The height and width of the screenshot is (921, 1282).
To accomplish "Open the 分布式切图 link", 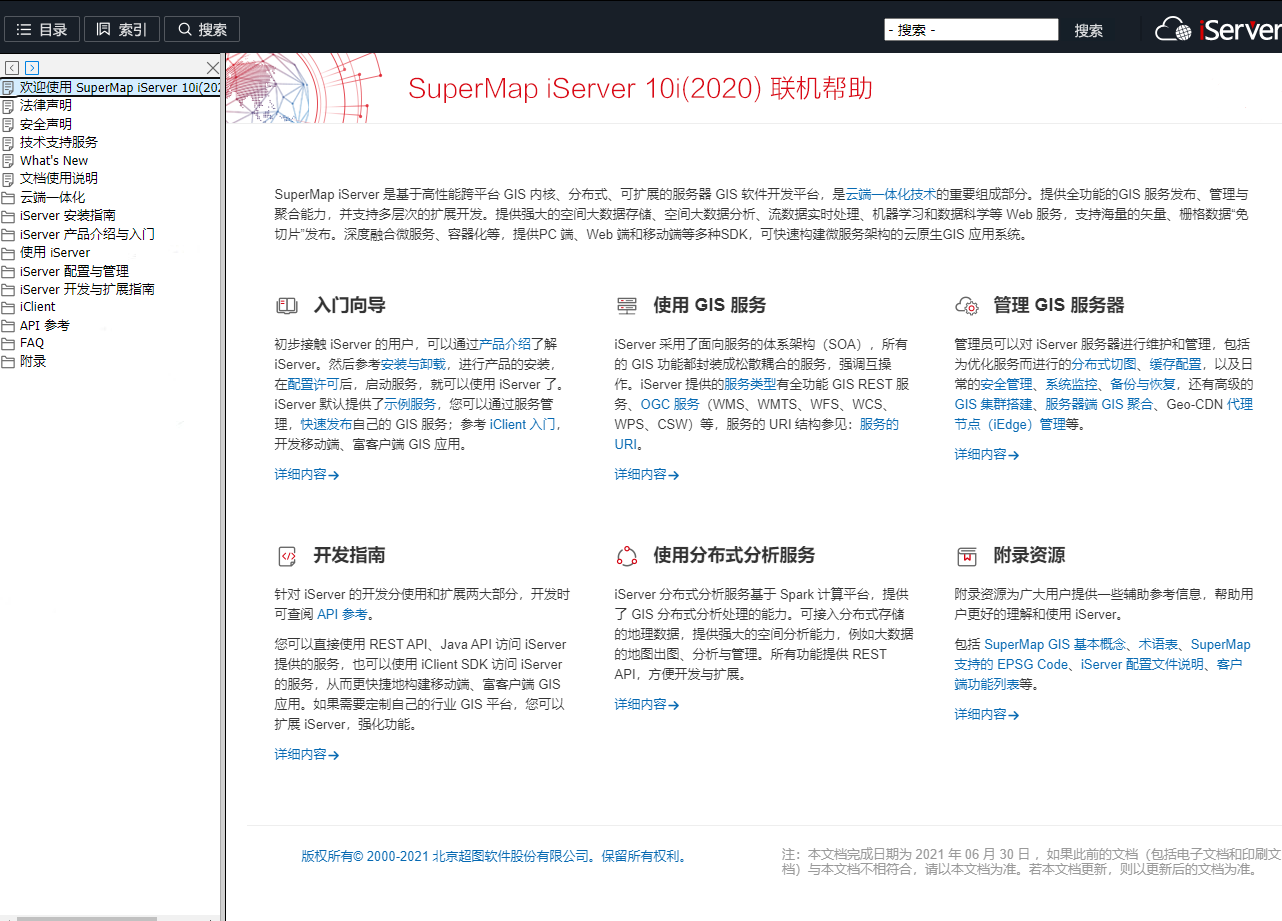I will [1104, 364].
